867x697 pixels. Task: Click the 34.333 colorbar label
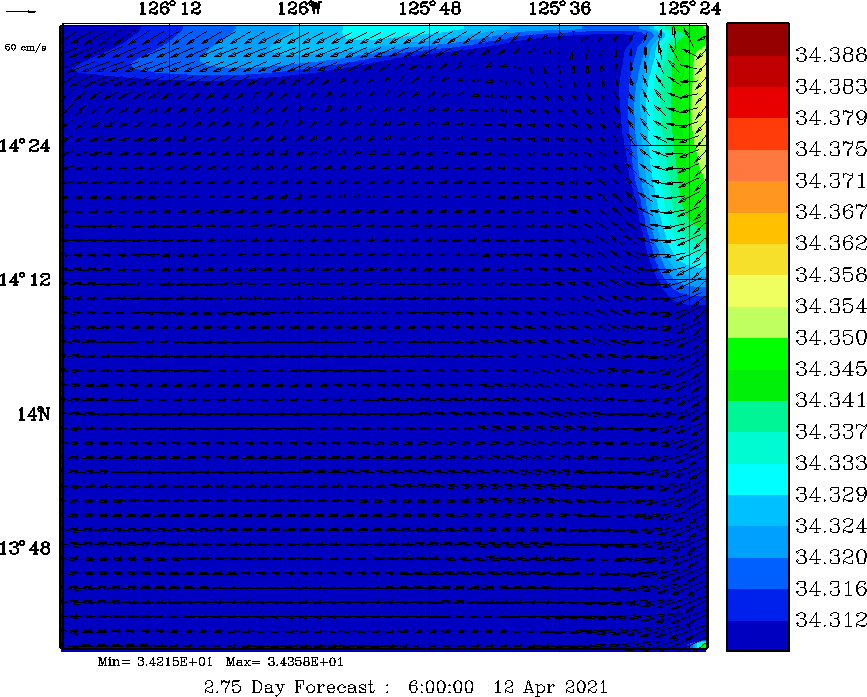coord(831,463)
